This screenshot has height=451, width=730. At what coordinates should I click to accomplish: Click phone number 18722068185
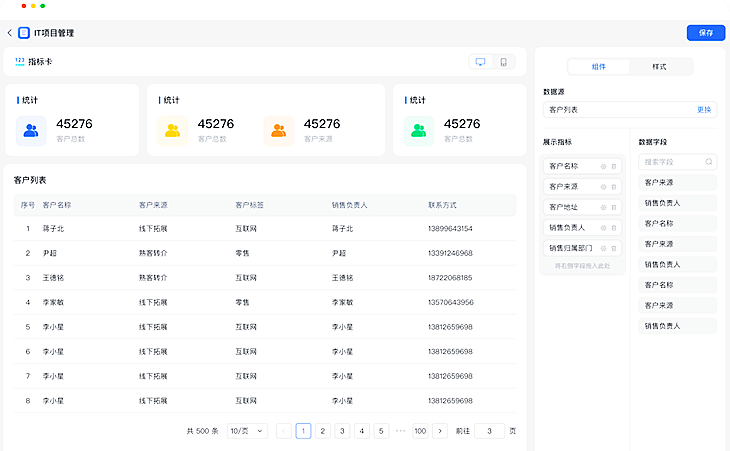point(450,278)
